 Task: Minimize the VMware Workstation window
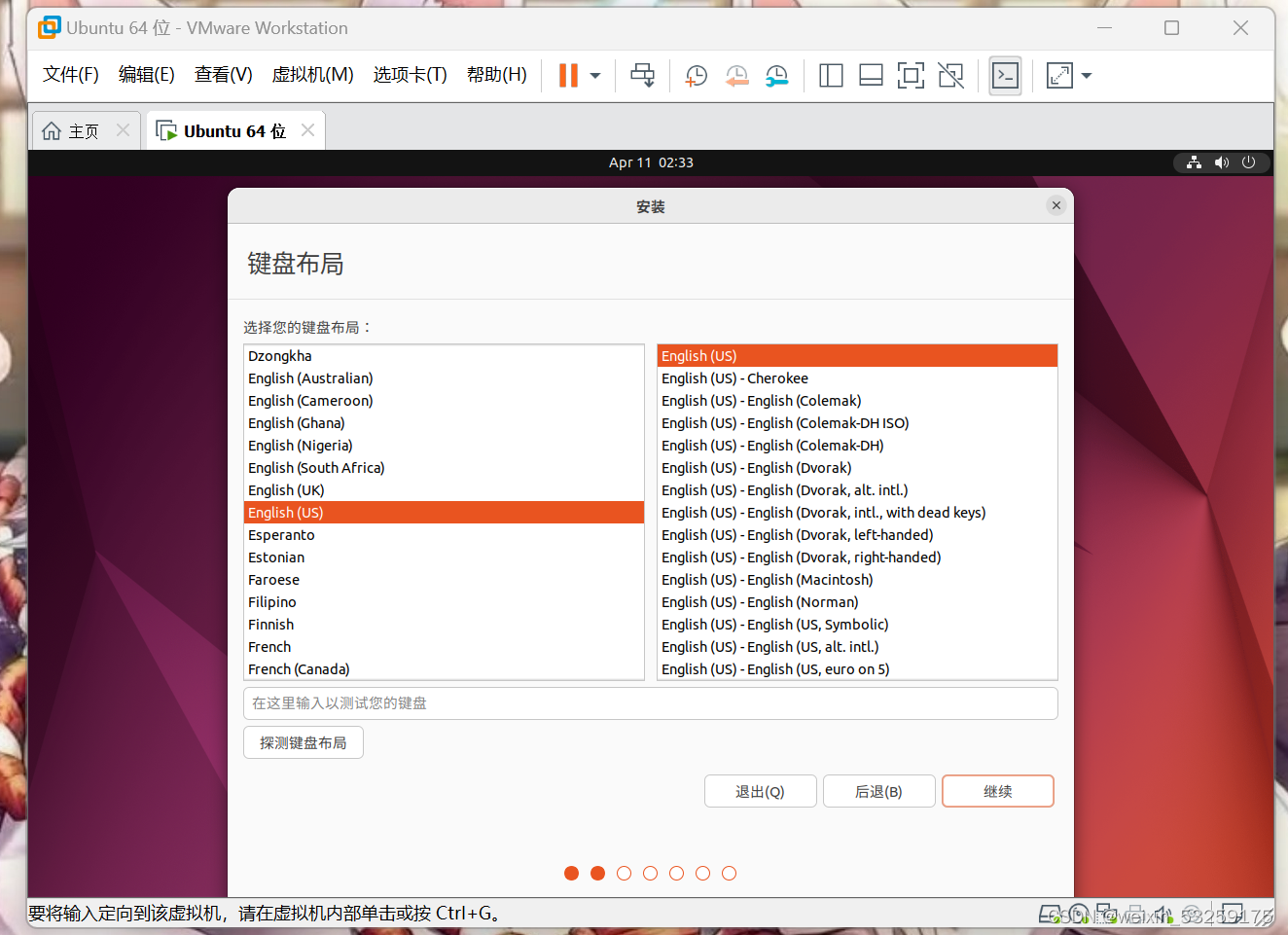click(1104, 28)
